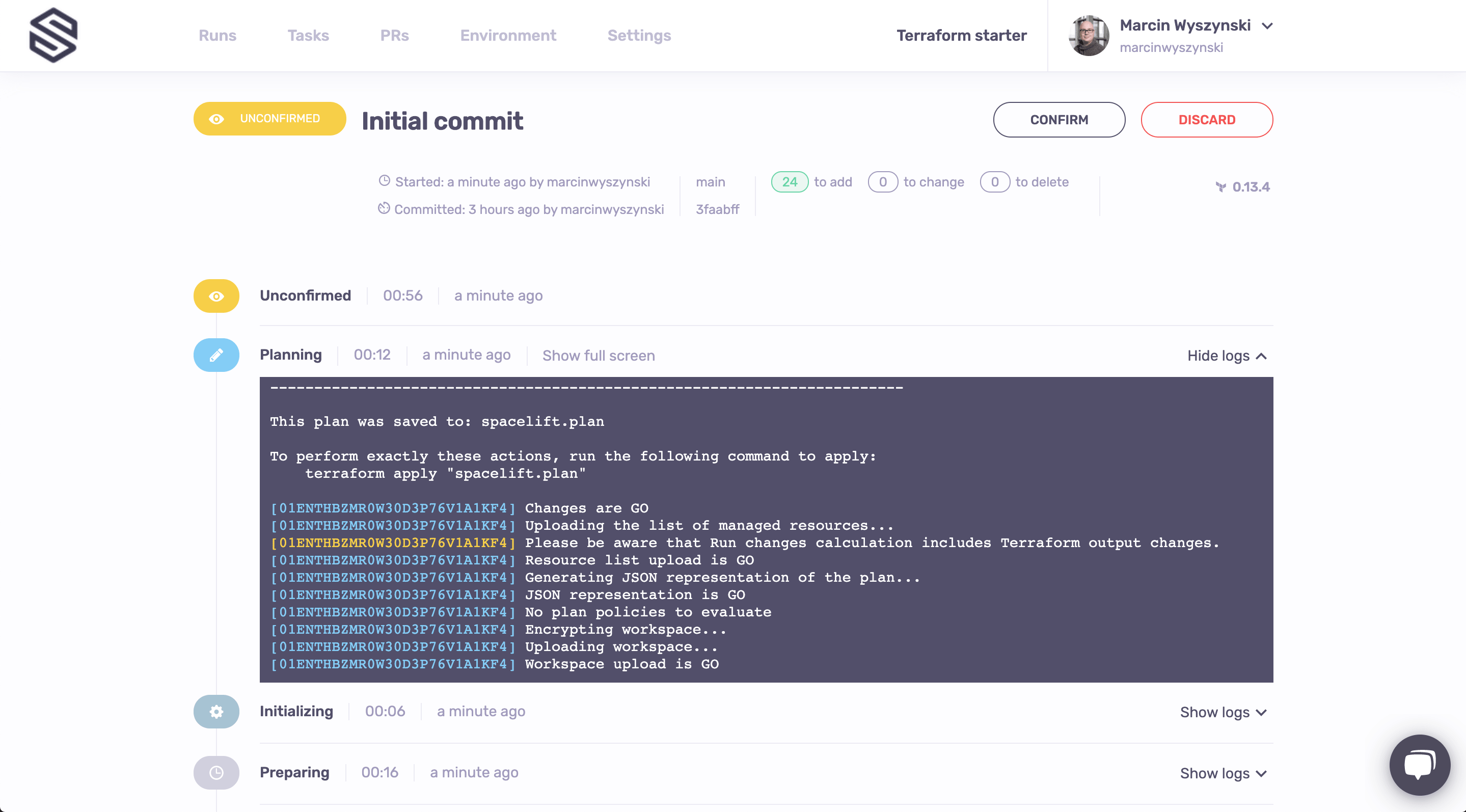Click the clock icon on Preparing step
The width and height of the screenshot is (1466, 812).
216,772
